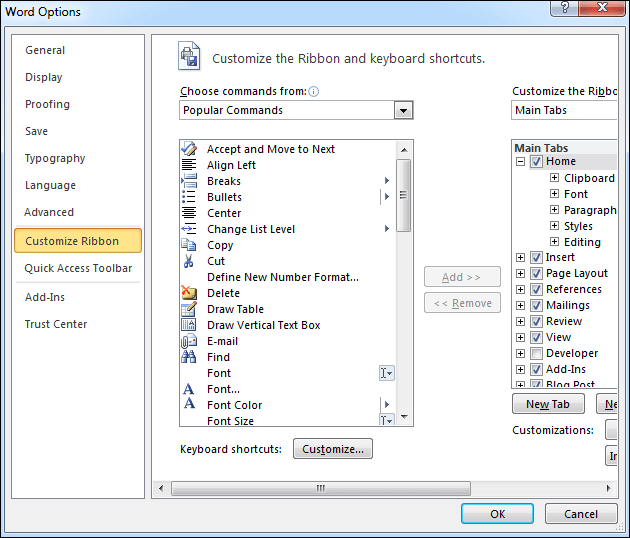The image size is (630, 538).
Task: Expand the Styles group node
Action: (x=554, y=225)
